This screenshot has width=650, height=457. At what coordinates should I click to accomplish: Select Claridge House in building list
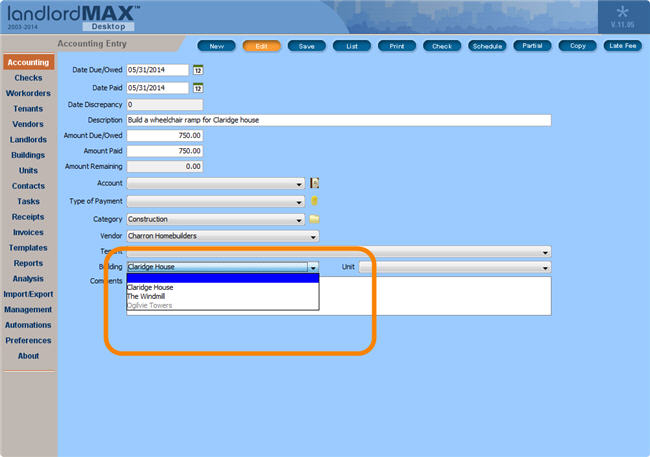223,287
